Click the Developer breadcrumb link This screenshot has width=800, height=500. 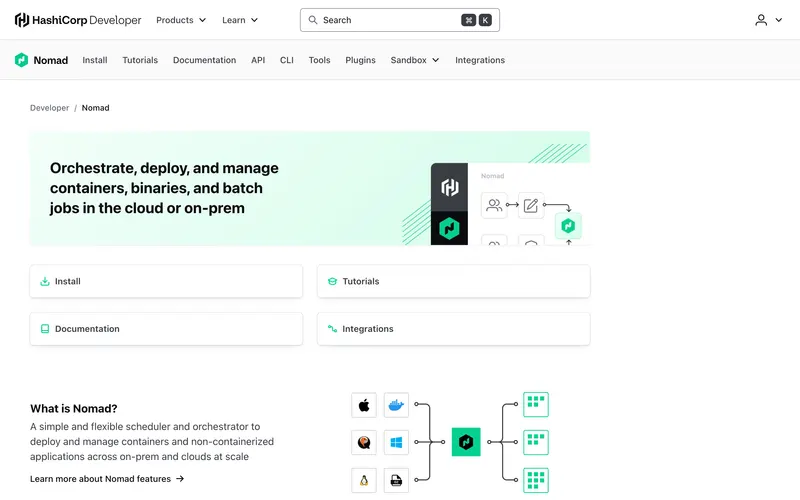[49, 108]
